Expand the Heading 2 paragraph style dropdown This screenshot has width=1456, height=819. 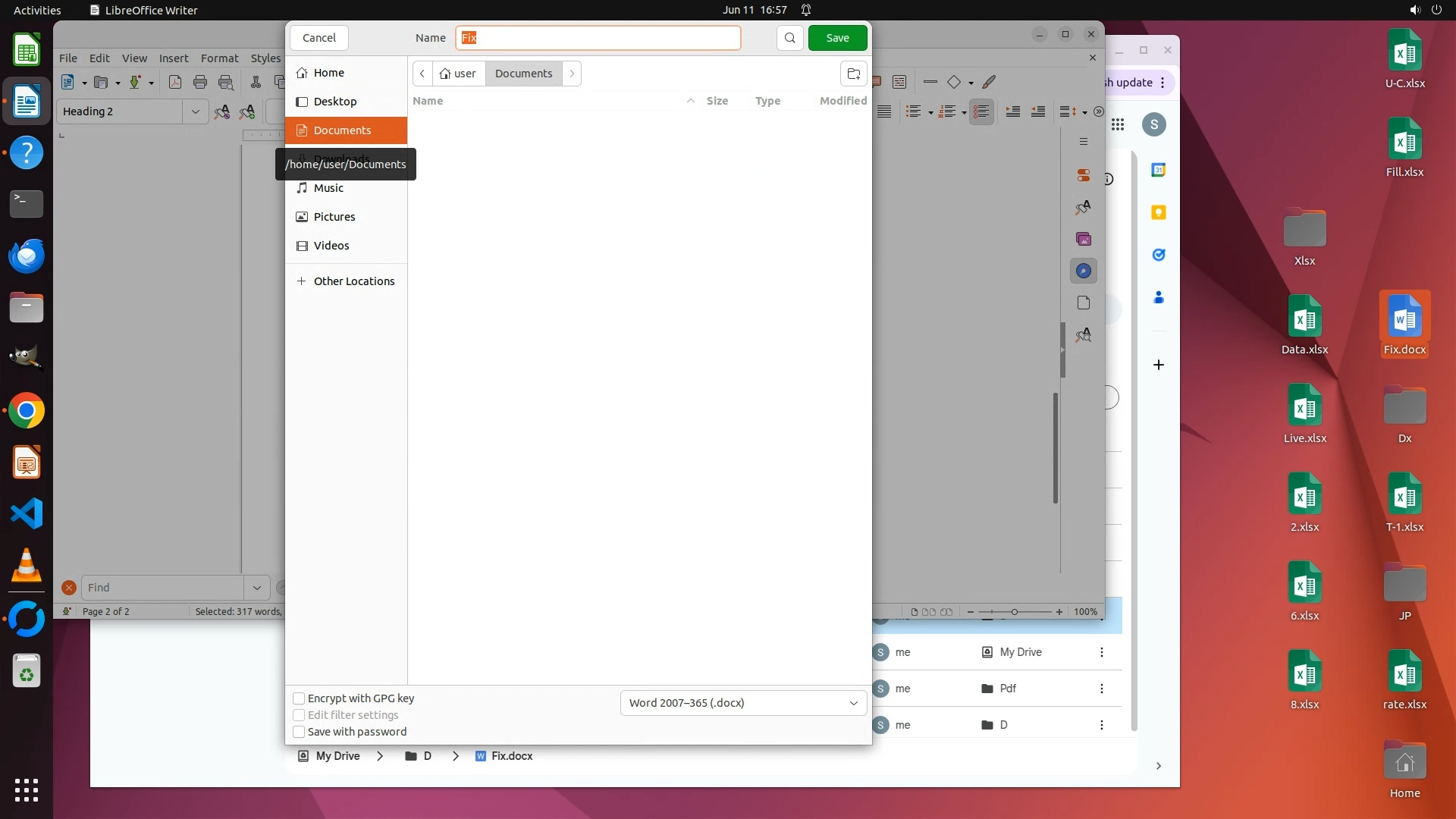click(x=195, y=111)
